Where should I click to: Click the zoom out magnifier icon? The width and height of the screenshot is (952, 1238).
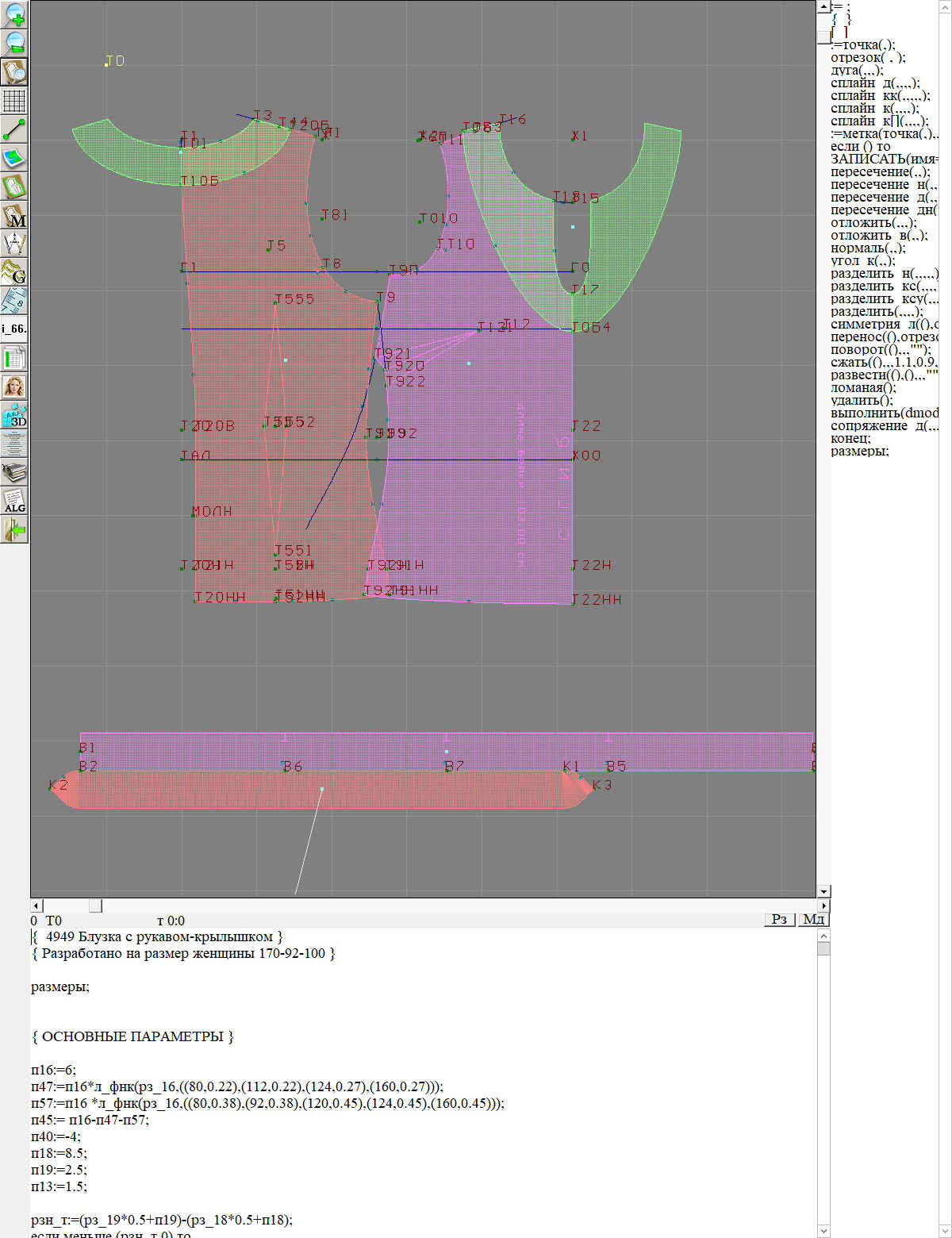(x=14, y=43)
